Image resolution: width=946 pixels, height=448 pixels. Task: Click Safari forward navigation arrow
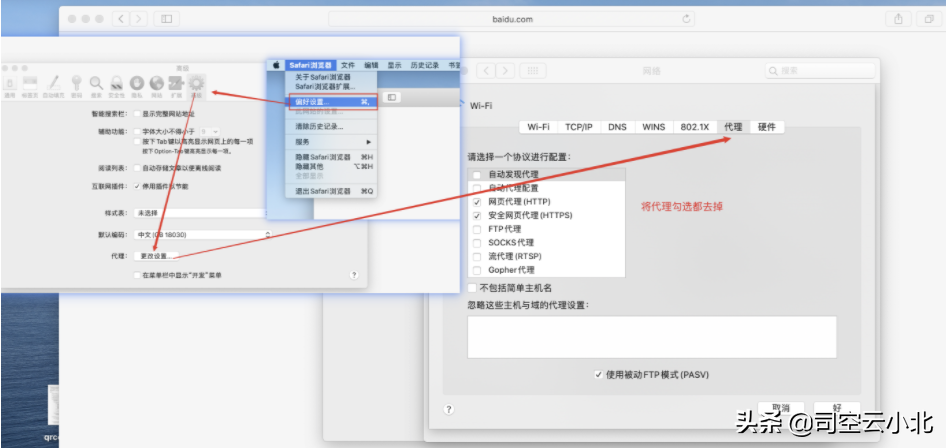pos(139,19)
